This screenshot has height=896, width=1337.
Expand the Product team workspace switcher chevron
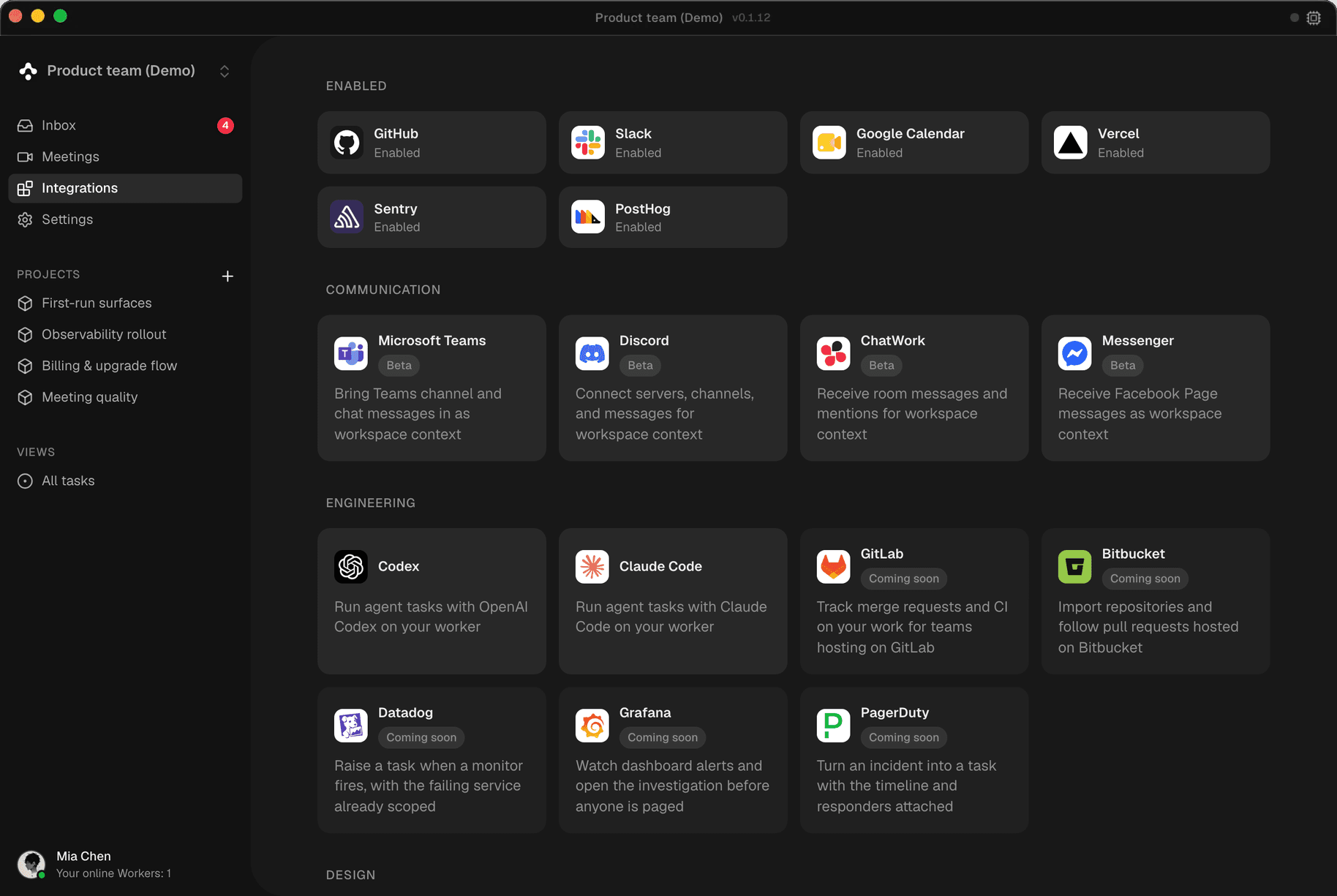coord(225,71)
